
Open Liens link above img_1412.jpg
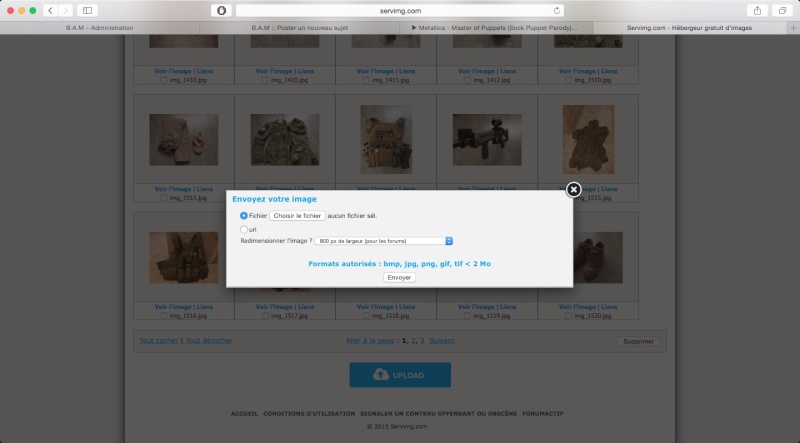[508, 71]
